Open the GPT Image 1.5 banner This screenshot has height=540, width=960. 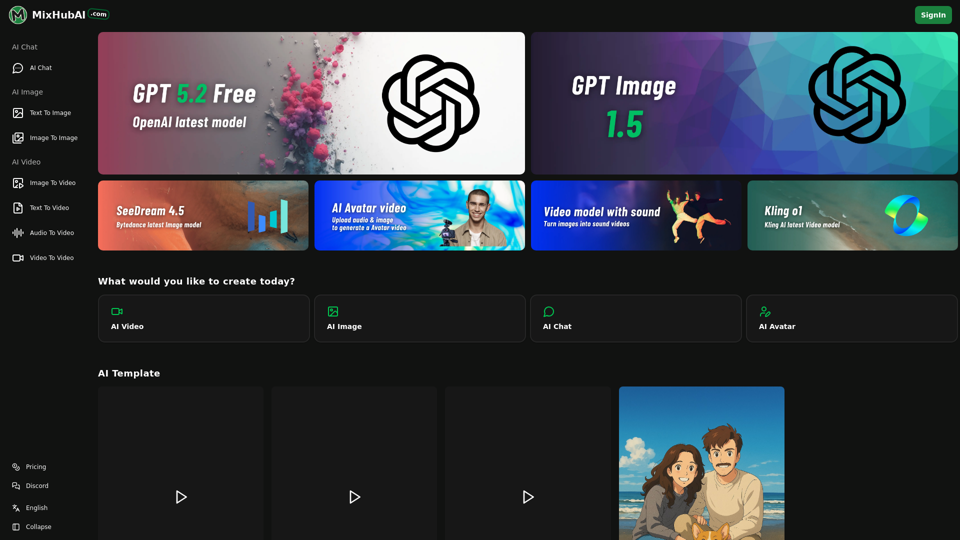pyautogui.click(x=744, y=103)
